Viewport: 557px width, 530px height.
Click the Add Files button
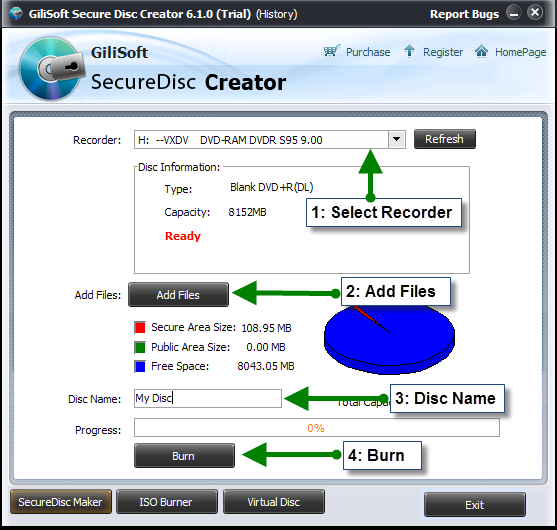click(x=178, y=294)
